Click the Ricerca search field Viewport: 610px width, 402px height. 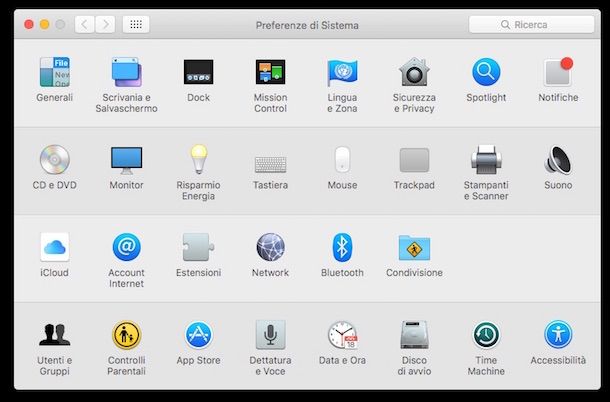531,25
